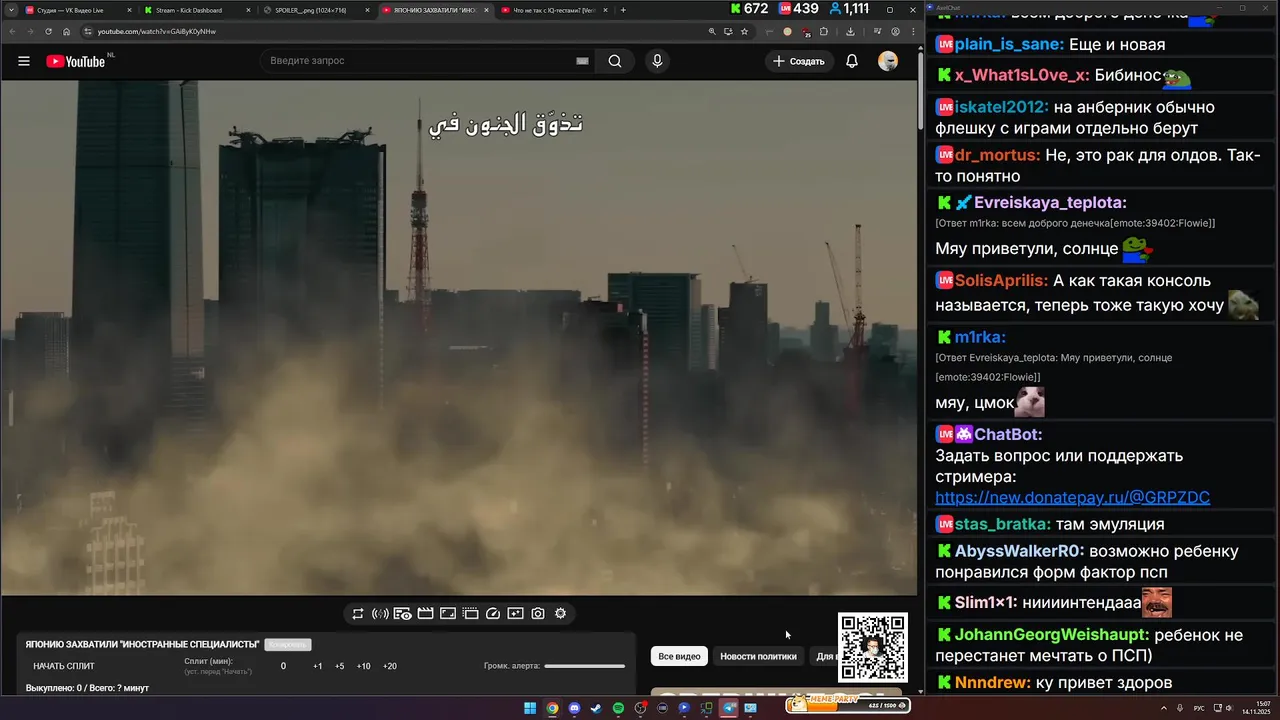Add +20 minutes to split
1280x720 pixels.
pos(389,666)
